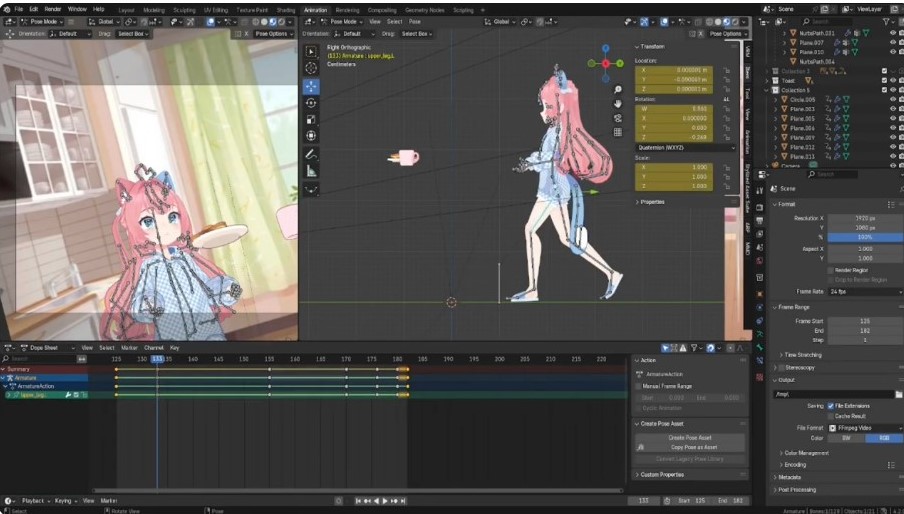
Task: Collapse the Transform panel
Action: [x=650, y=47]
